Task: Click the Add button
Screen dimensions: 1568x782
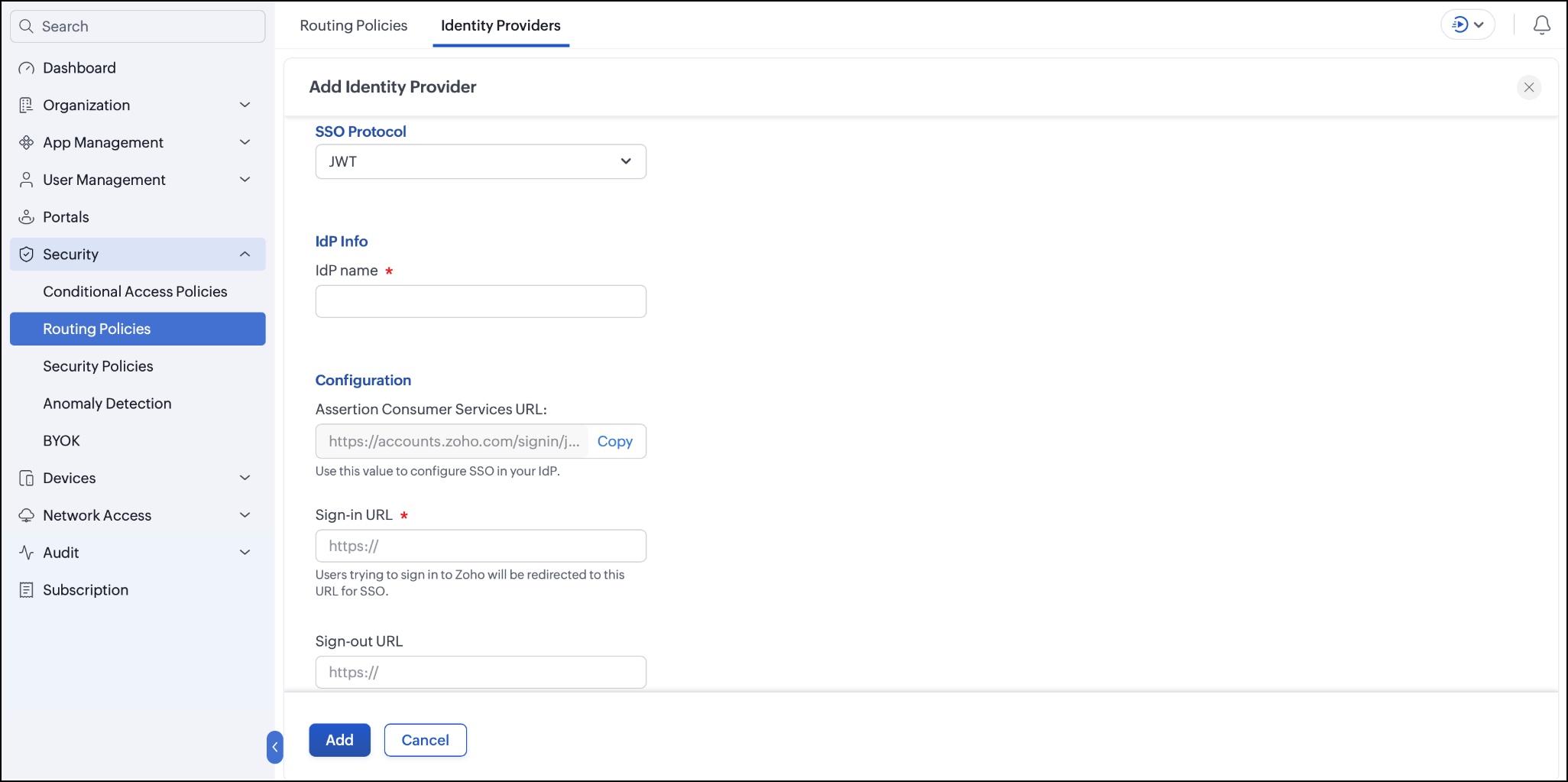Action: click(x=339, y=740)
